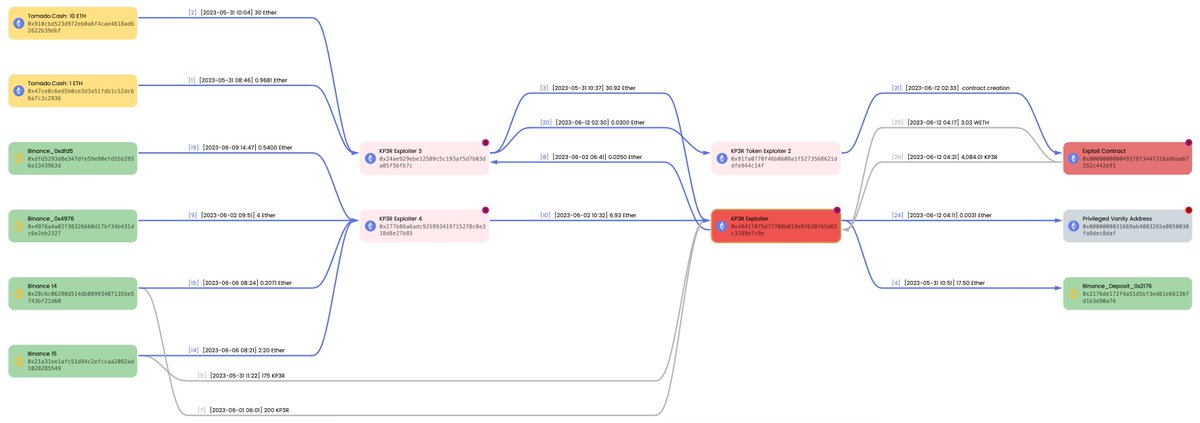Click the address starting 0x277b86a6 in KP3R Exploiter 4

432,230
